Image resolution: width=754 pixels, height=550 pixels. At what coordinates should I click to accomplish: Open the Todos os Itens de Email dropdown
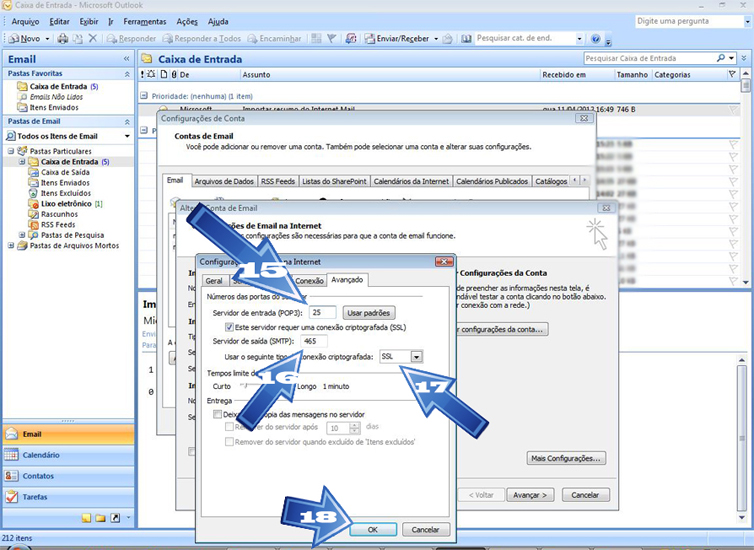tap(127, 136)
